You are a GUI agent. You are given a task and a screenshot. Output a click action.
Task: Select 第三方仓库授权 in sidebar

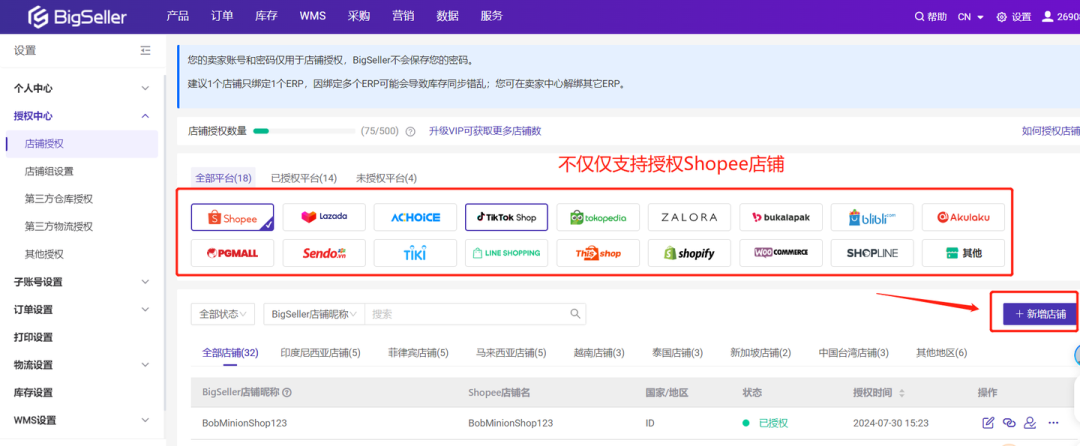(x=59, y=199)
